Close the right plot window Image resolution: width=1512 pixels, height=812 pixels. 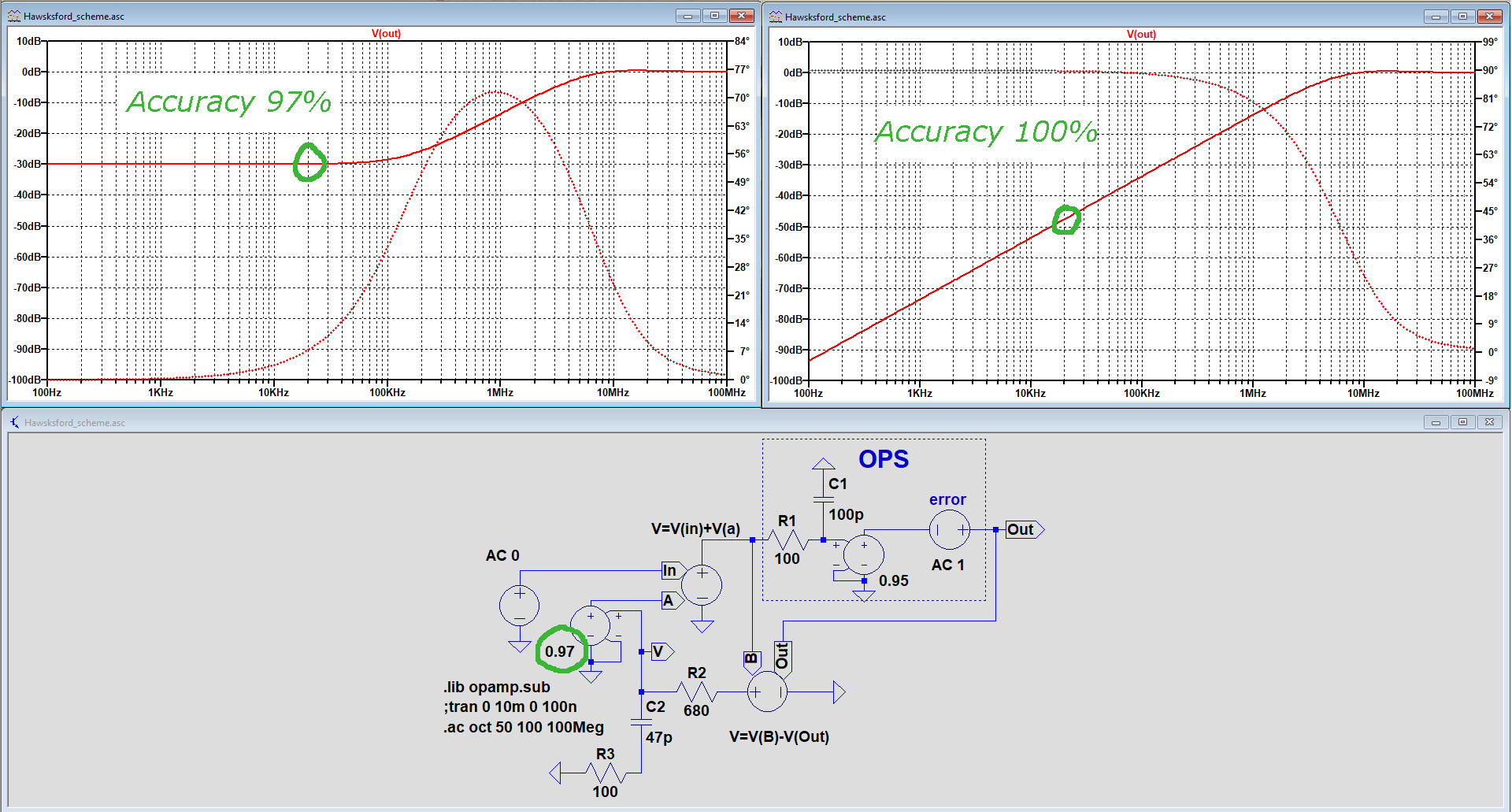click(x=1490, y=17)
